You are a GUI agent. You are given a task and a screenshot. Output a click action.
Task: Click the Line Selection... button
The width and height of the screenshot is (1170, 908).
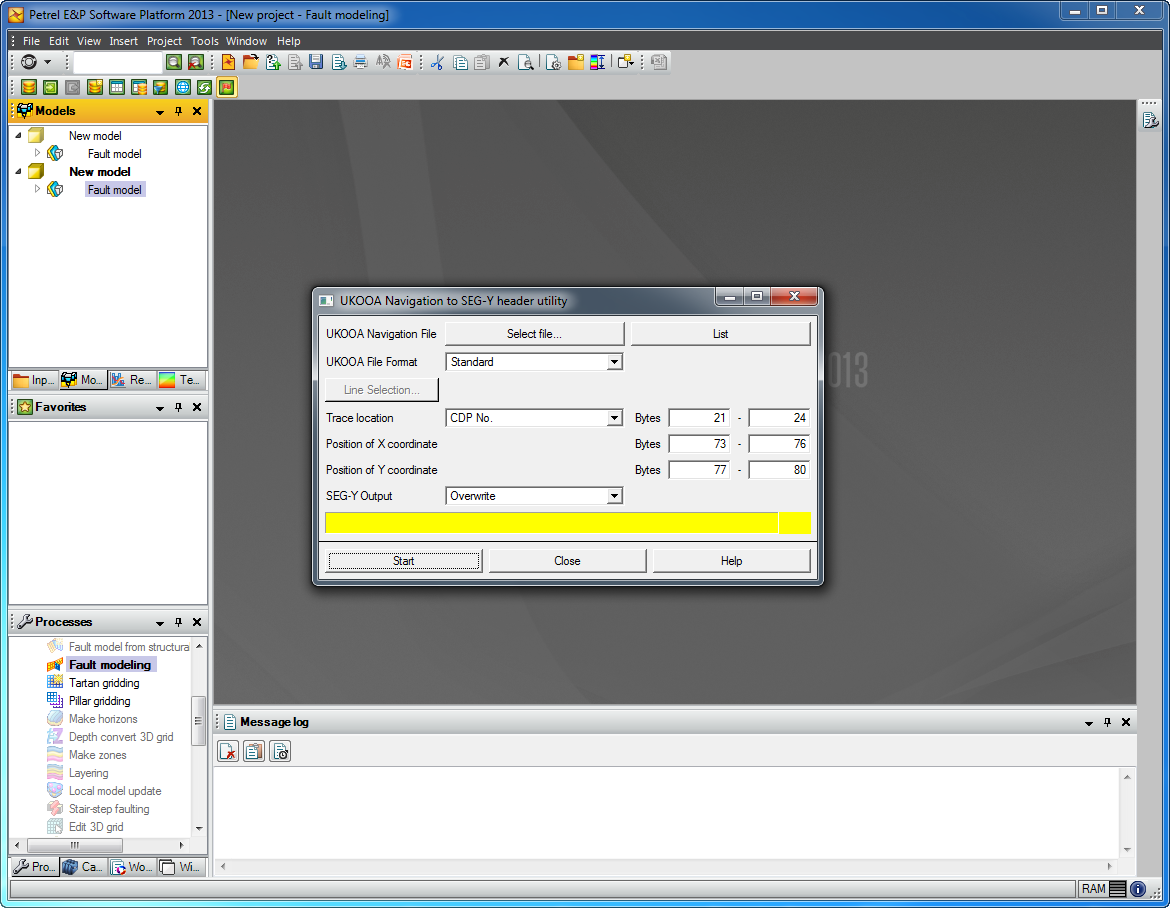pyautogui.click(x=382, y=389)
